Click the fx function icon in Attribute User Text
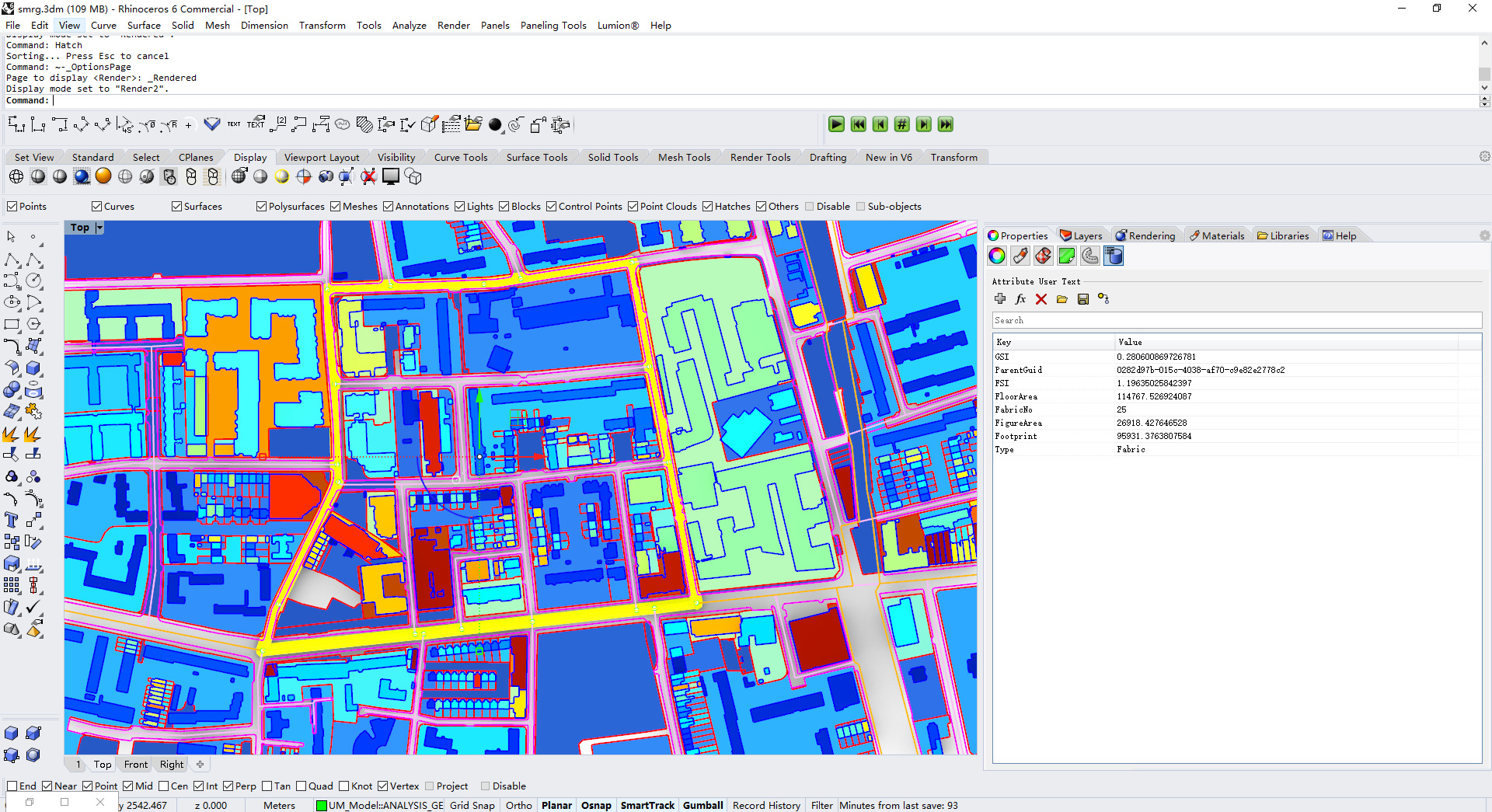This screenshot has width=1492, height=812. click(1020, 299)
